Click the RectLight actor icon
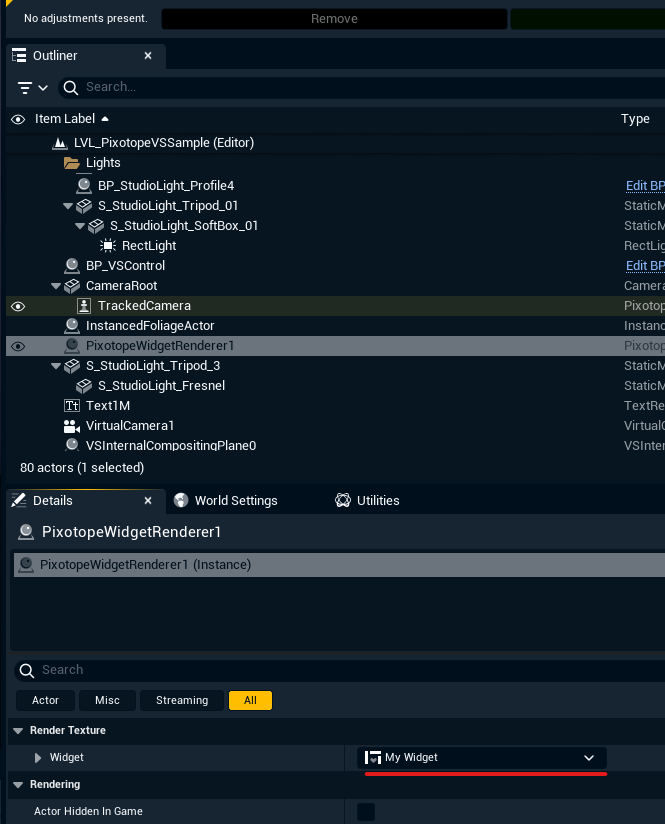Viewport: 665px width, 824px height. tap(108, 246)
